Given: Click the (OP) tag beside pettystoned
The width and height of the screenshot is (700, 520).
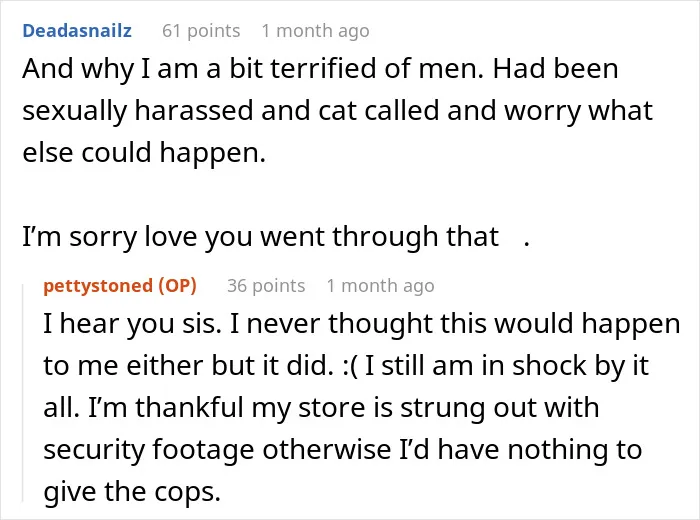Looking at the screenshot, I should (x=178, y=286).
